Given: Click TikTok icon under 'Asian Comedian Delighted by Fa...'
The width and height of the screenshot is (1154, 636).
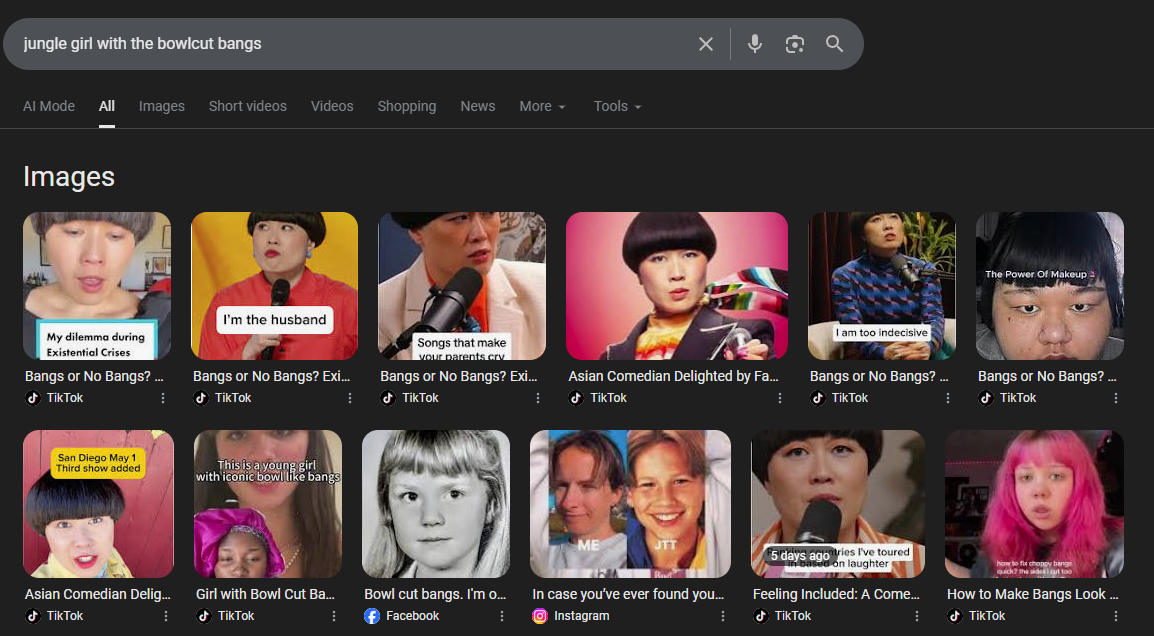Looking at the screenshot, I should point(576,398).
